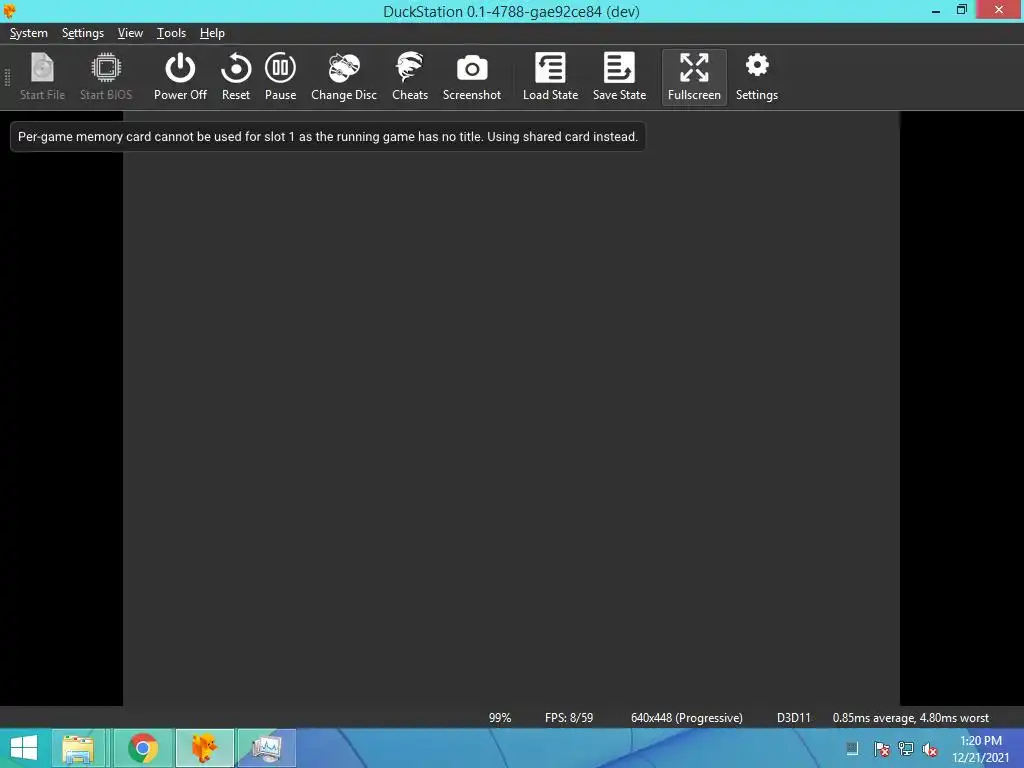Open the monitor app in taskbar
The width and height of the screenshot is (1024, 768).
[266, 748]
